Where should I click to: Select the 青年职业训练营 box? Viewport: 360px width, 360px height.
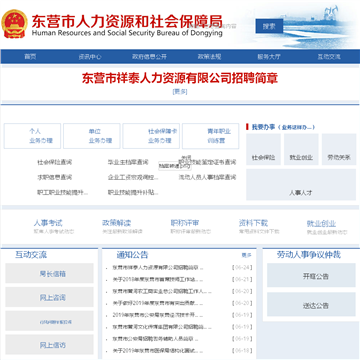pos(211,136)
